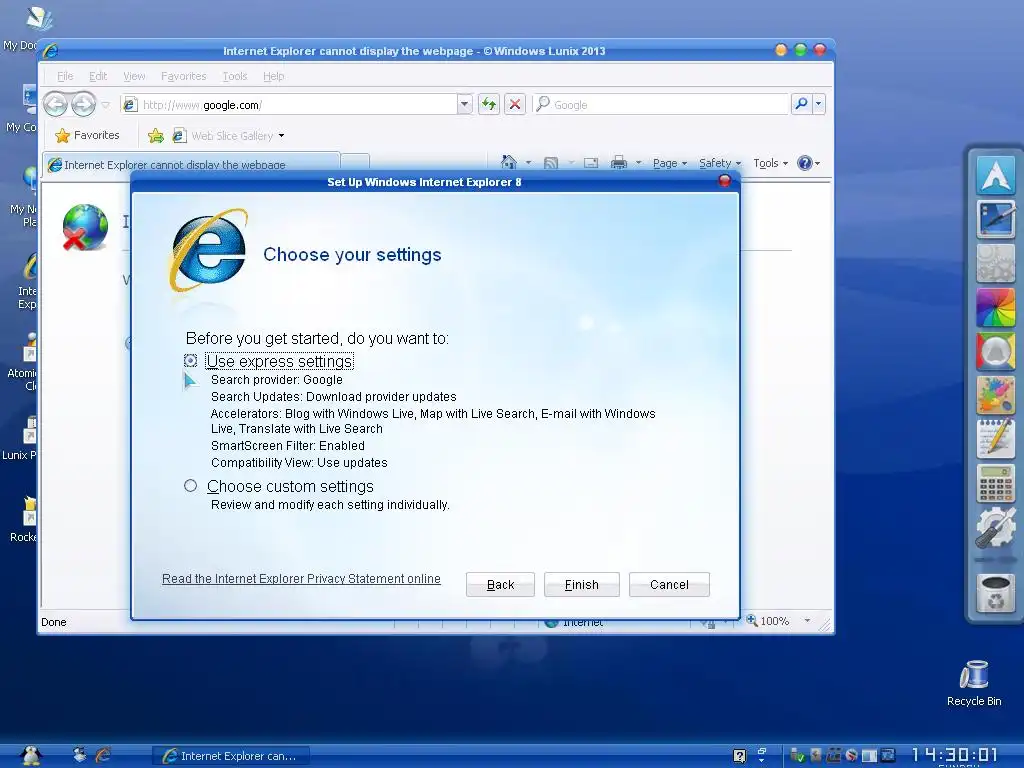Open the wrench and gear tools dock icon
This screenshot has height=768, width=1024.
click(x=996, y=528)
